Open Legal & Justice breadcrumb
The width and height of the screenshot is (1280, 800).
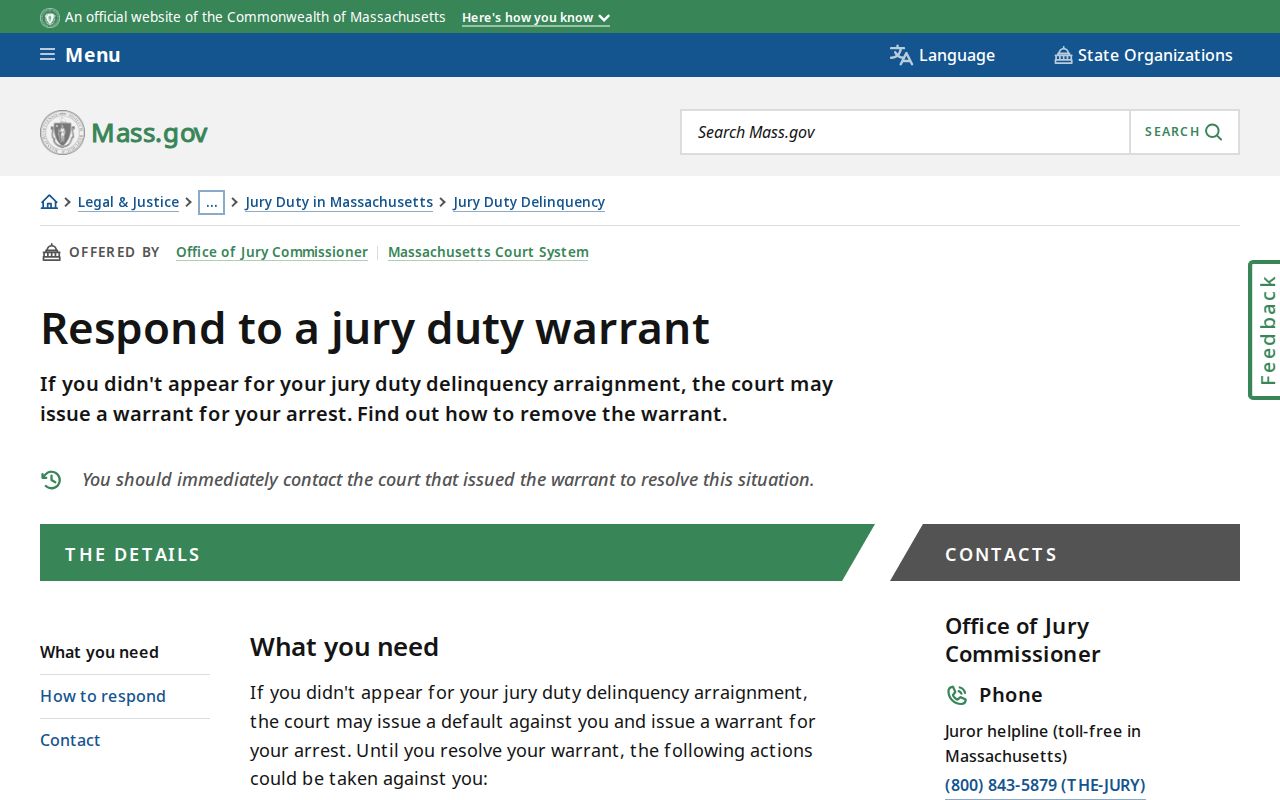tap(128, 202)
